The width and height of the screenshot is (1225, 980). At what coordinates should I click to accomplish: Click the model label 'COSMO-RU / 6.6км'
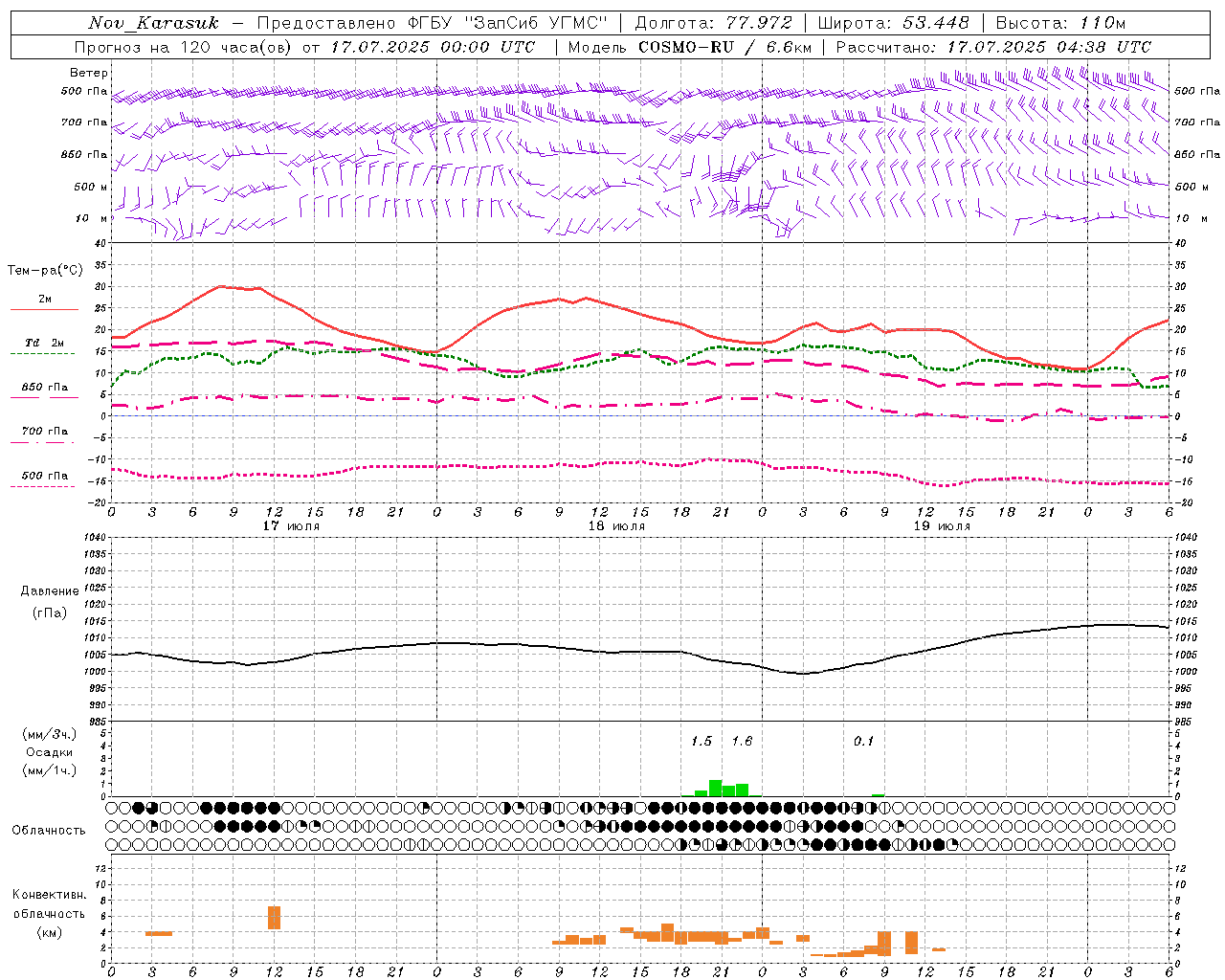click(x=725, y=47)
